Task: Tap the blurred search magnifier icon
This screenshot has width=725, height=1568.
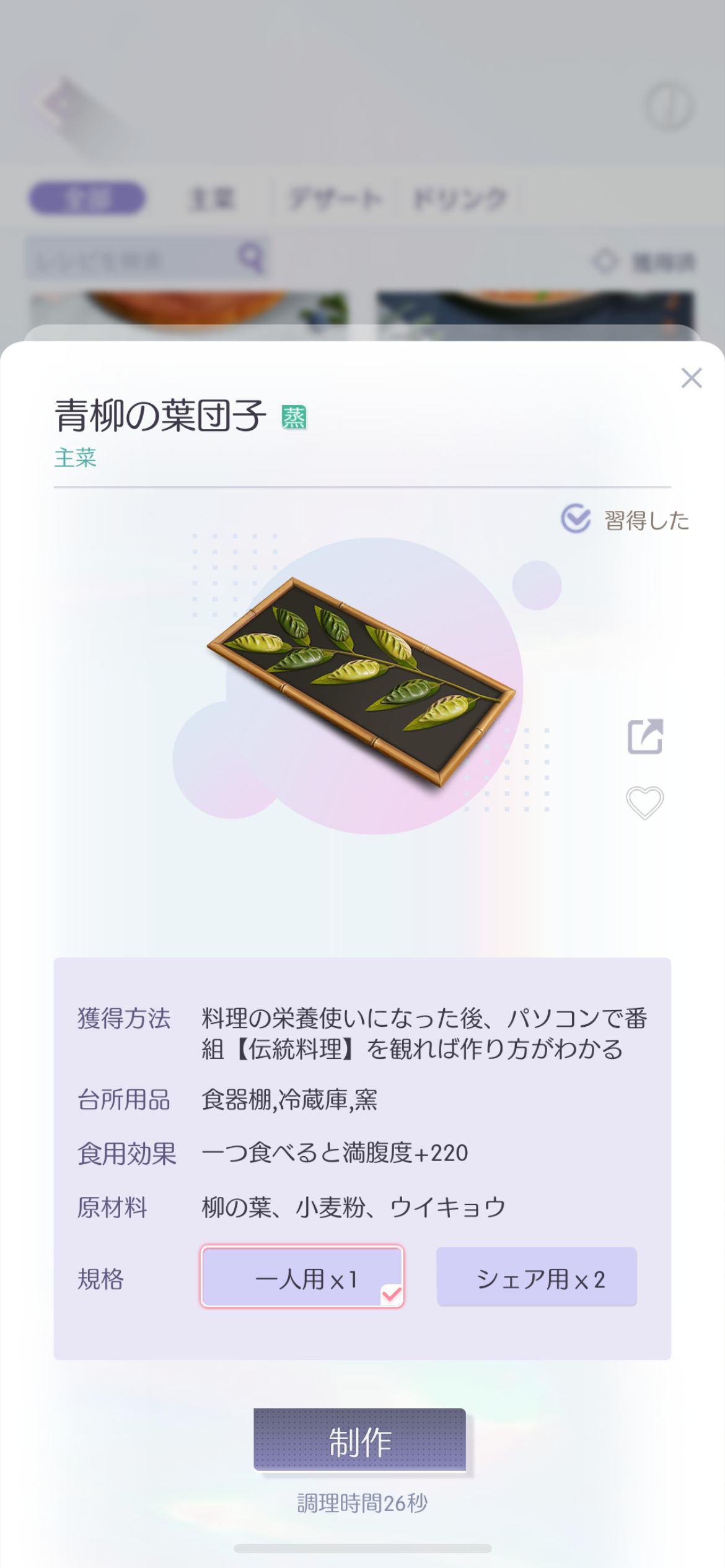Action: (251, 258)
